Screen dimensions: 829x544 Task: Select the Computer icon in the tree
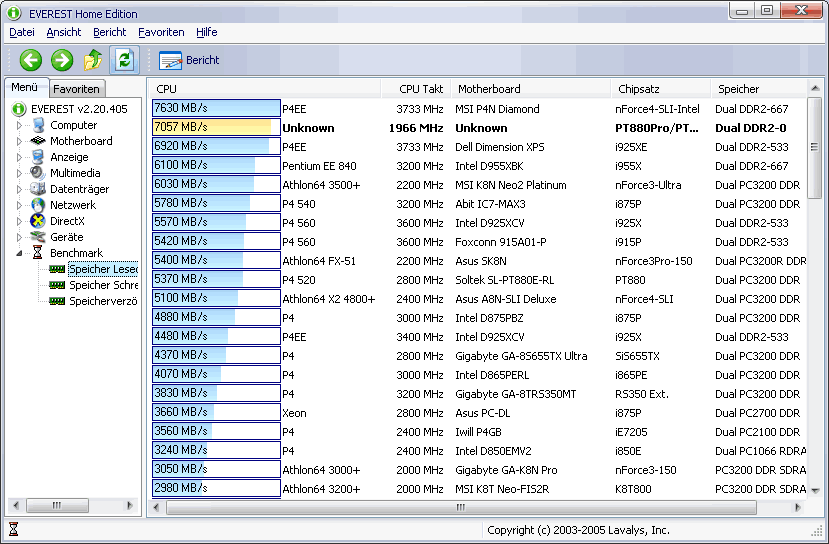click(x=38, y=125)
